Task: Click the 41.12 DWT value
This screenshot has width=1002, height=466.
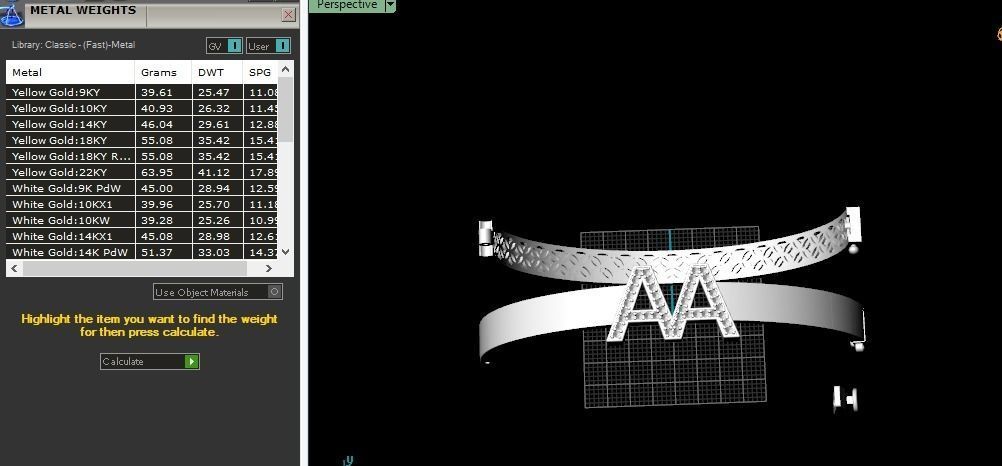Action: tap(213, 173)
